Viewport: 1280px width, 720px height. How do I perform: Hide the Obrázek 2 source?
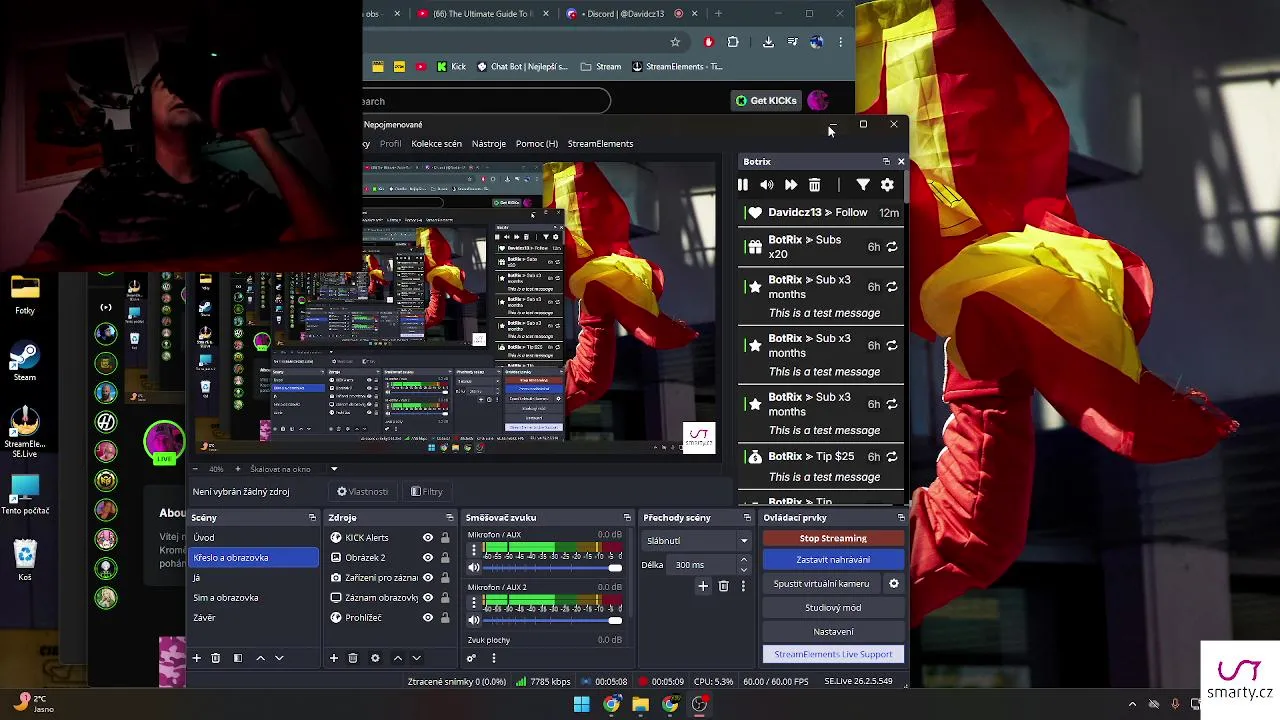pyautogui.click(x=428, y=558)
